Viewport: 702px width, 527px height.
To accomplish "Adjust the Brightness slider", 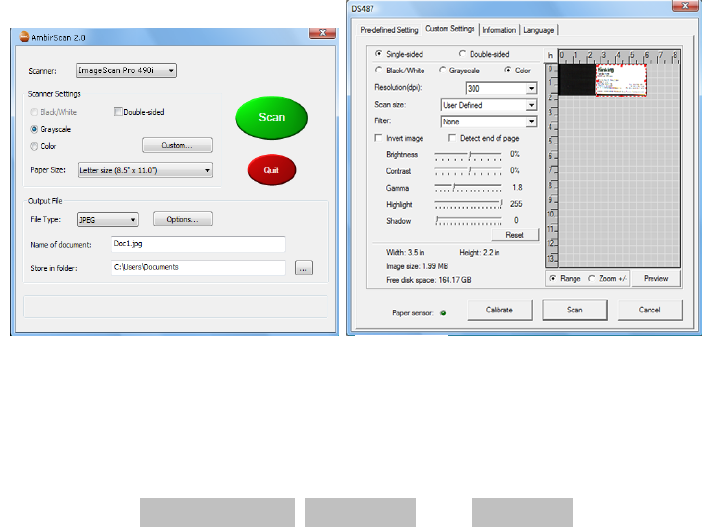I will pyautogui.click(x=468, y=155).
